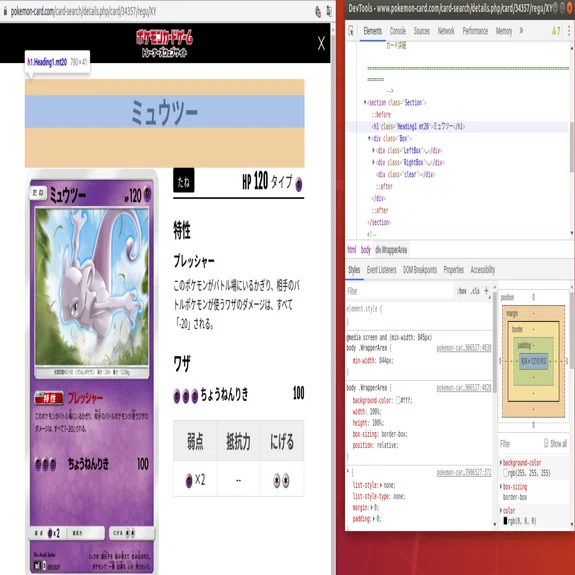Click the site lock icon in address bar

[x=5, y=11]
